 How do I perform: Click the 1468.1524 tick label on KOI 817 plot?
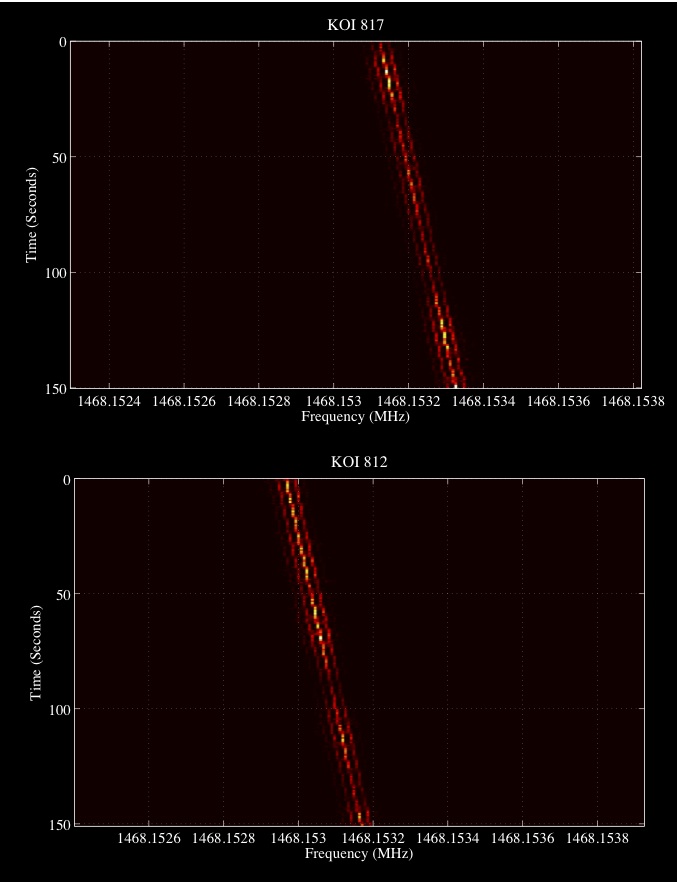109,402
